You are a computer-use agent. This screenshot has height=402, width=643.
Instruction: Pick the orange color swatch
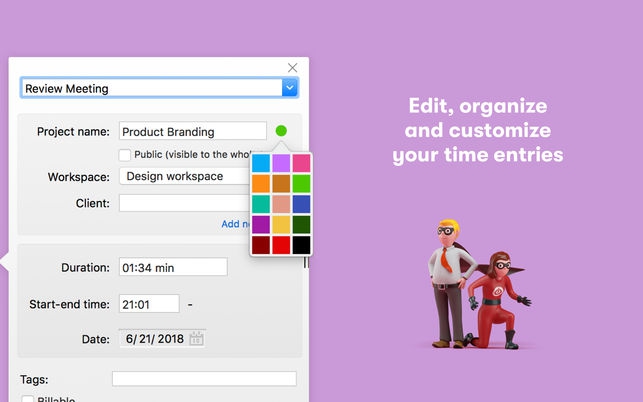[x=261, y=184]
